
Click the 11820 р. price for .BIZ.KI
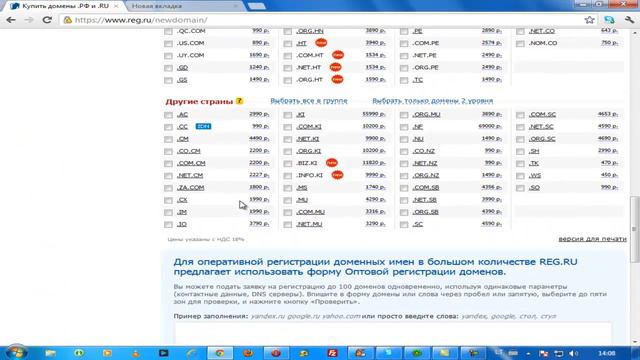[373, 162]
